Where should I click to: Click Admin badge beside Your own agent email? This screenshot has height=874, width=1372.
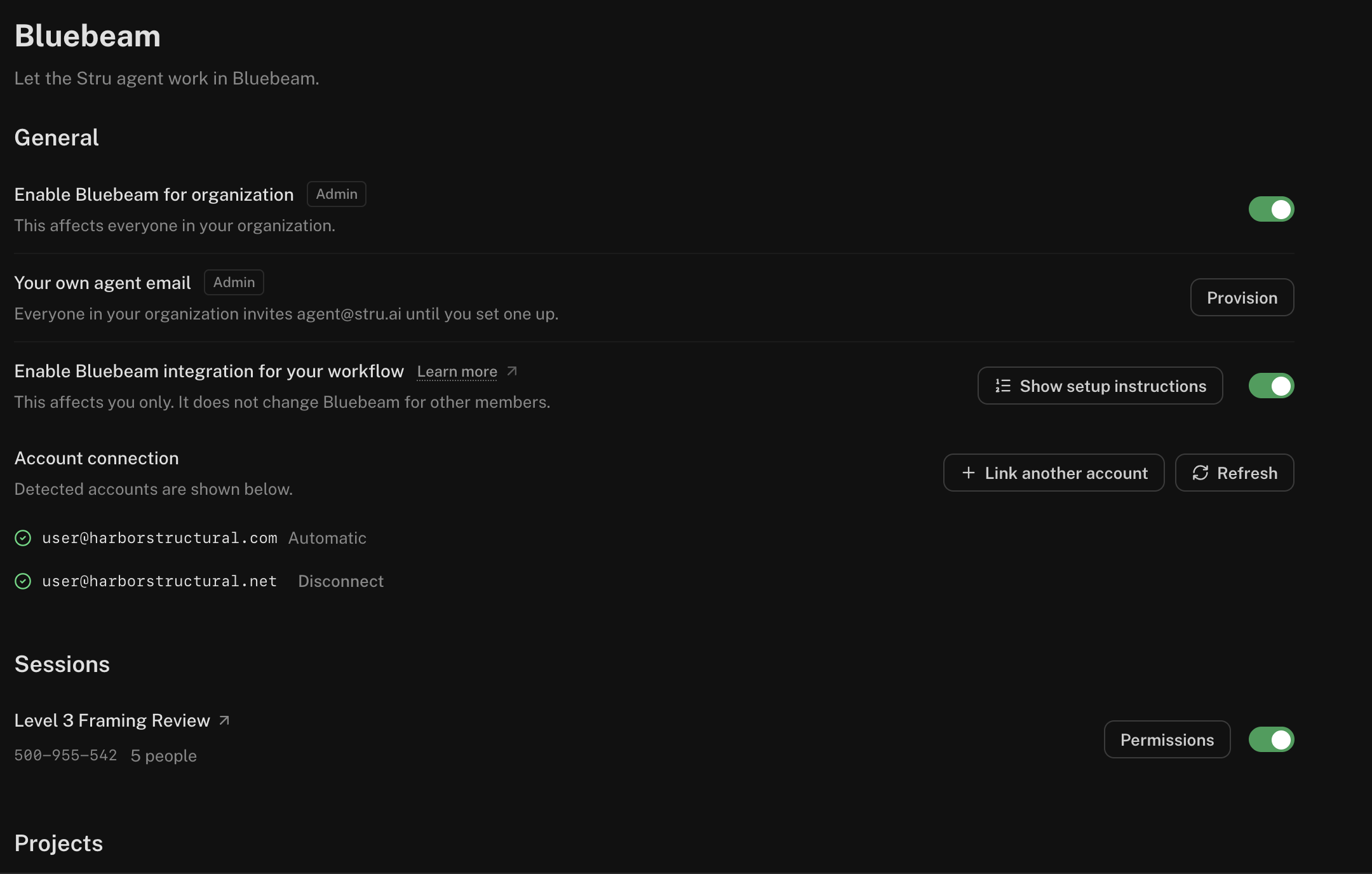pyautogui.click(x=234, y=282)
